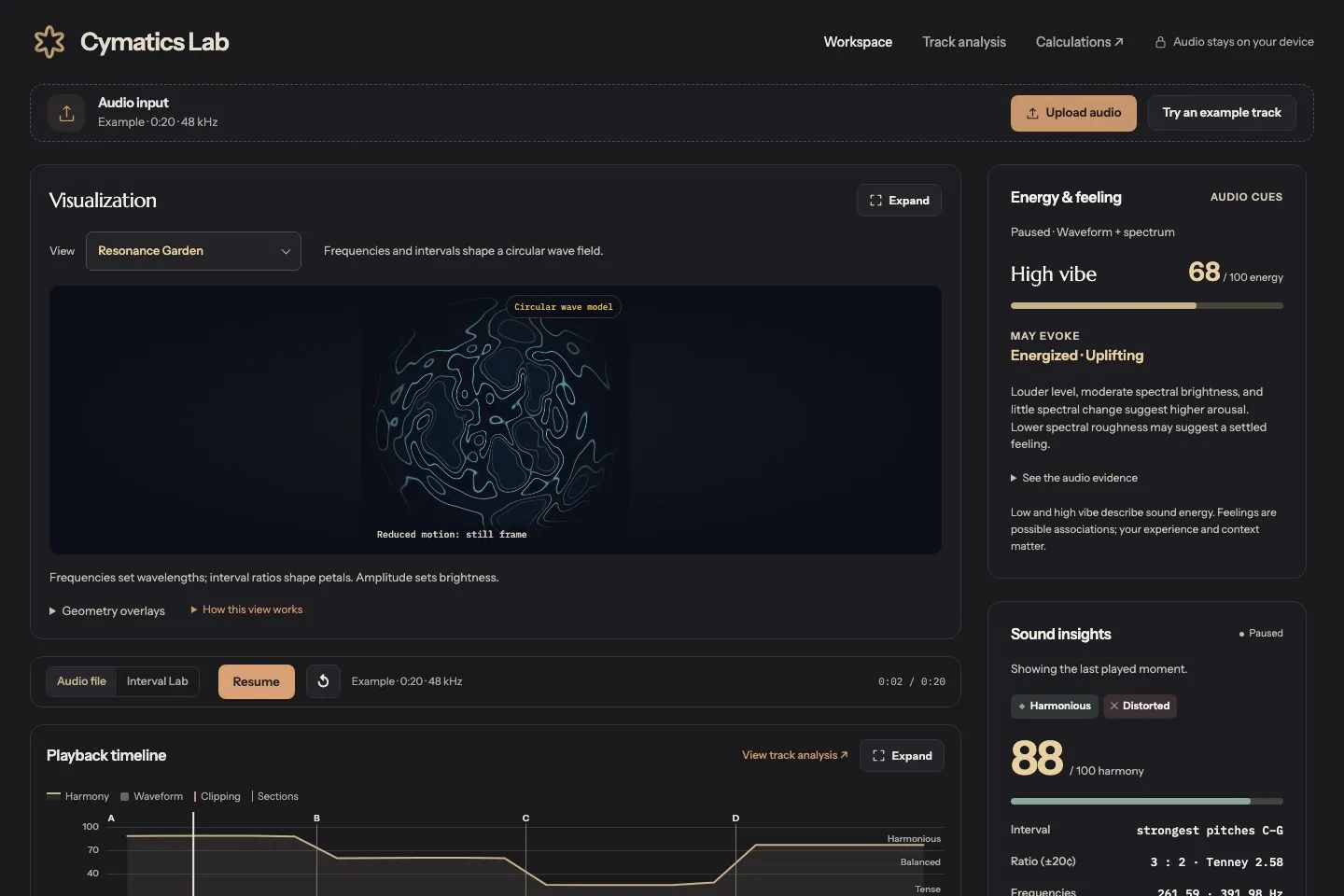
Task: Resume audio playback
Action: tap(257, 681)
